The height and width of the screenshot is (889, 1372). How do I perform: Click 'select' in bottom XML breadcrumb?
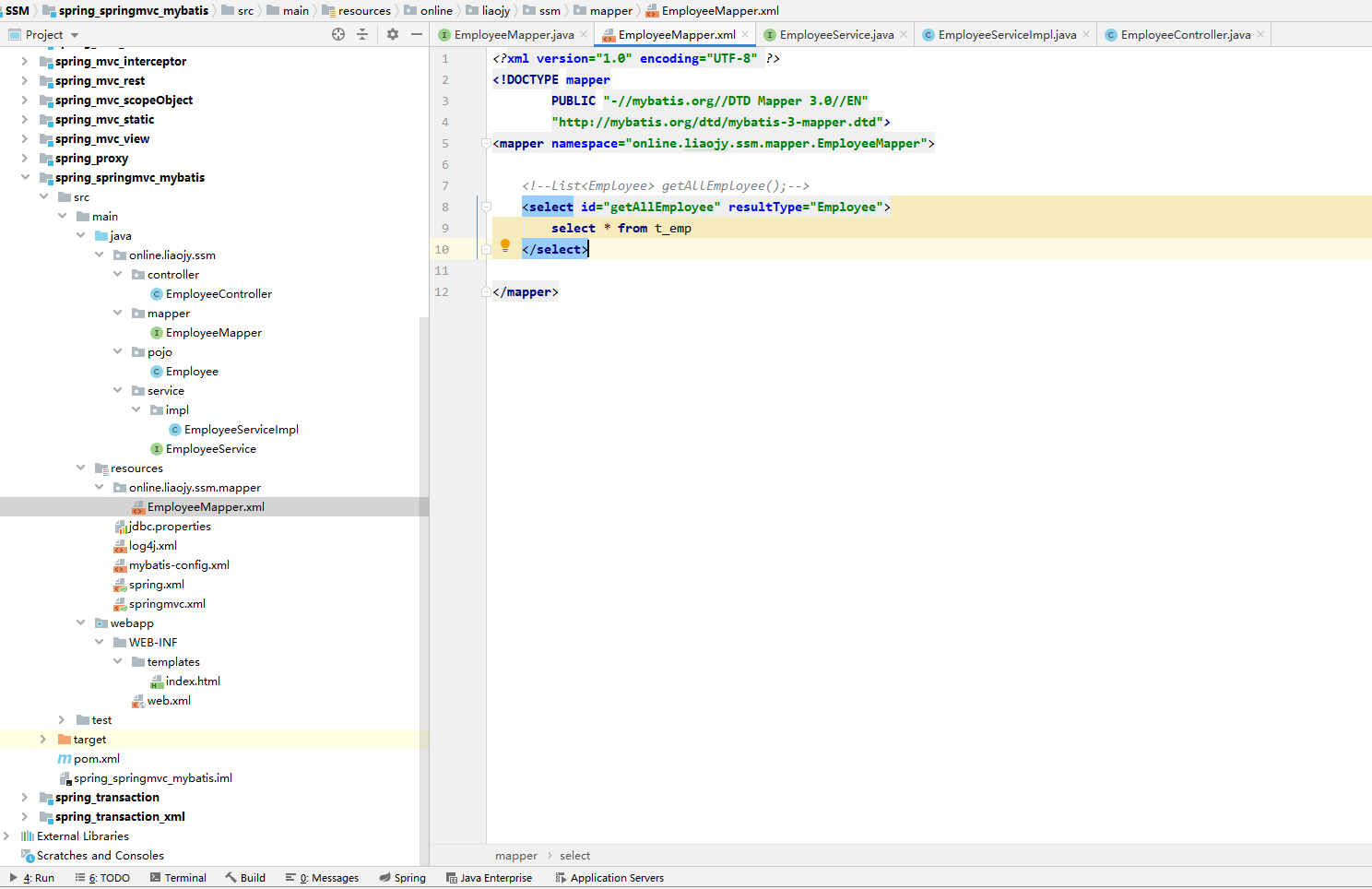point(574,856)
